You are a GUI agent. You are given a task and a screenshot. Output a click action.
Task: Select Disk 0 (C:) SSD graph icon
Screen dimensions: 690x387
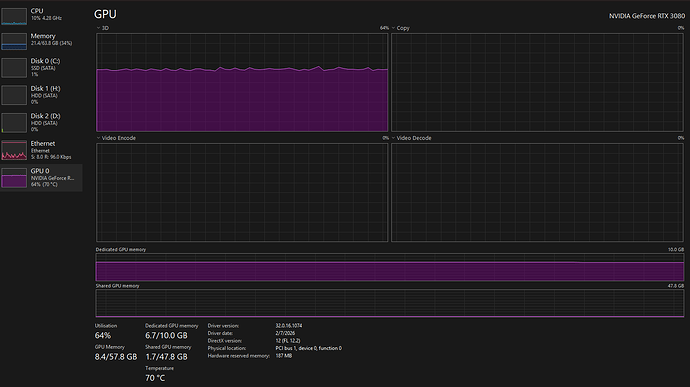14,68
